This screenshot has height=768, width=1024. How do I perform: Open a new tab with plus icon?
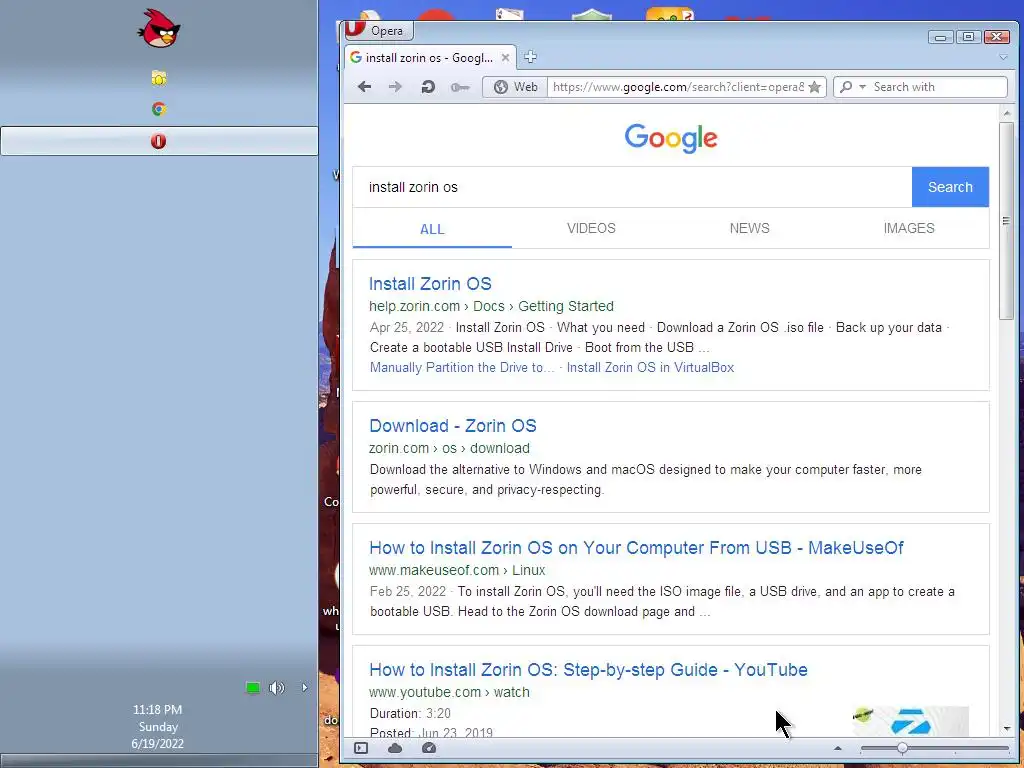530,57
